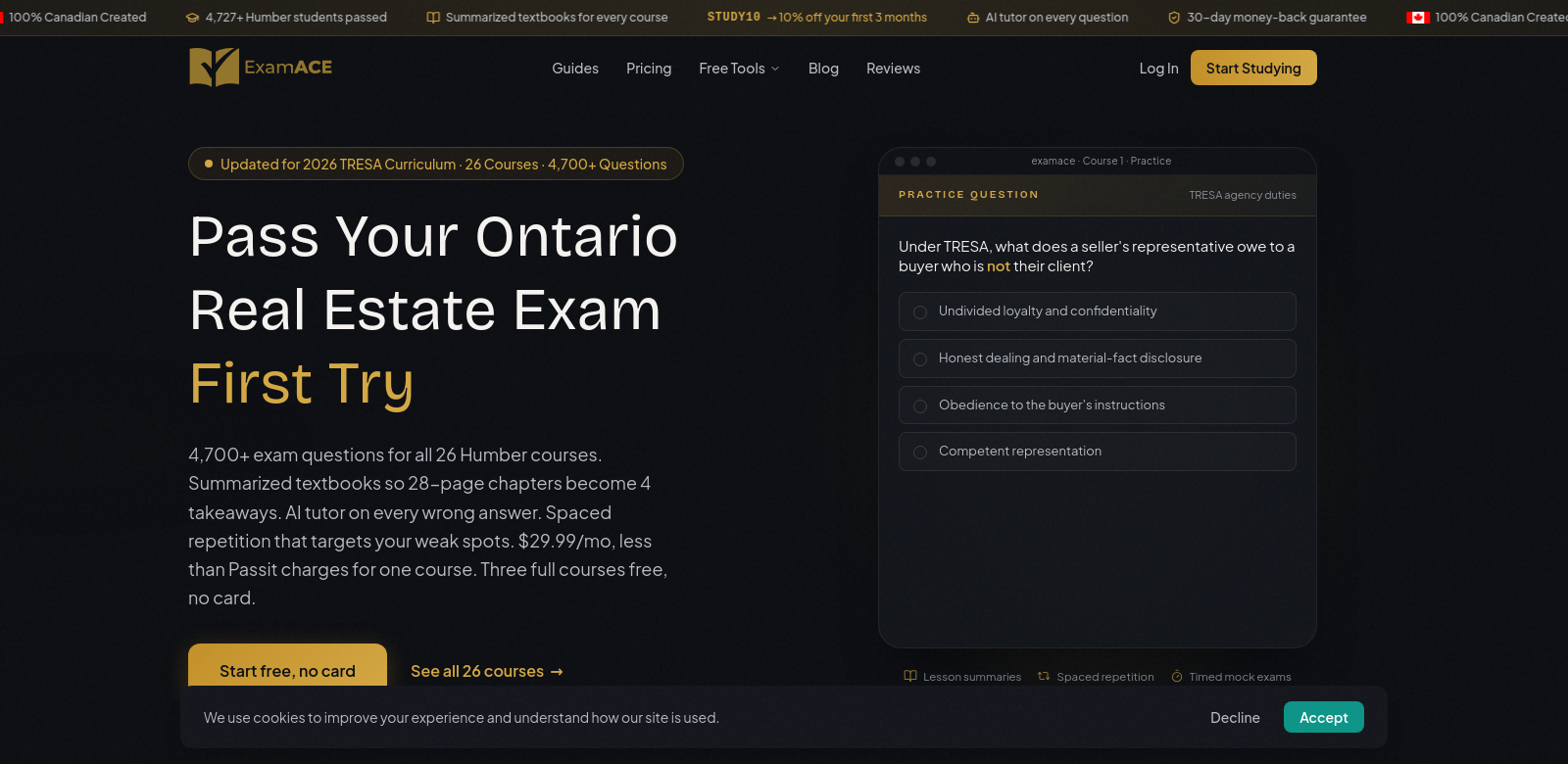Screen dimensions: 1568x764
Task: Expand the Free Tools dropdown
Action: tap(739, 69)
